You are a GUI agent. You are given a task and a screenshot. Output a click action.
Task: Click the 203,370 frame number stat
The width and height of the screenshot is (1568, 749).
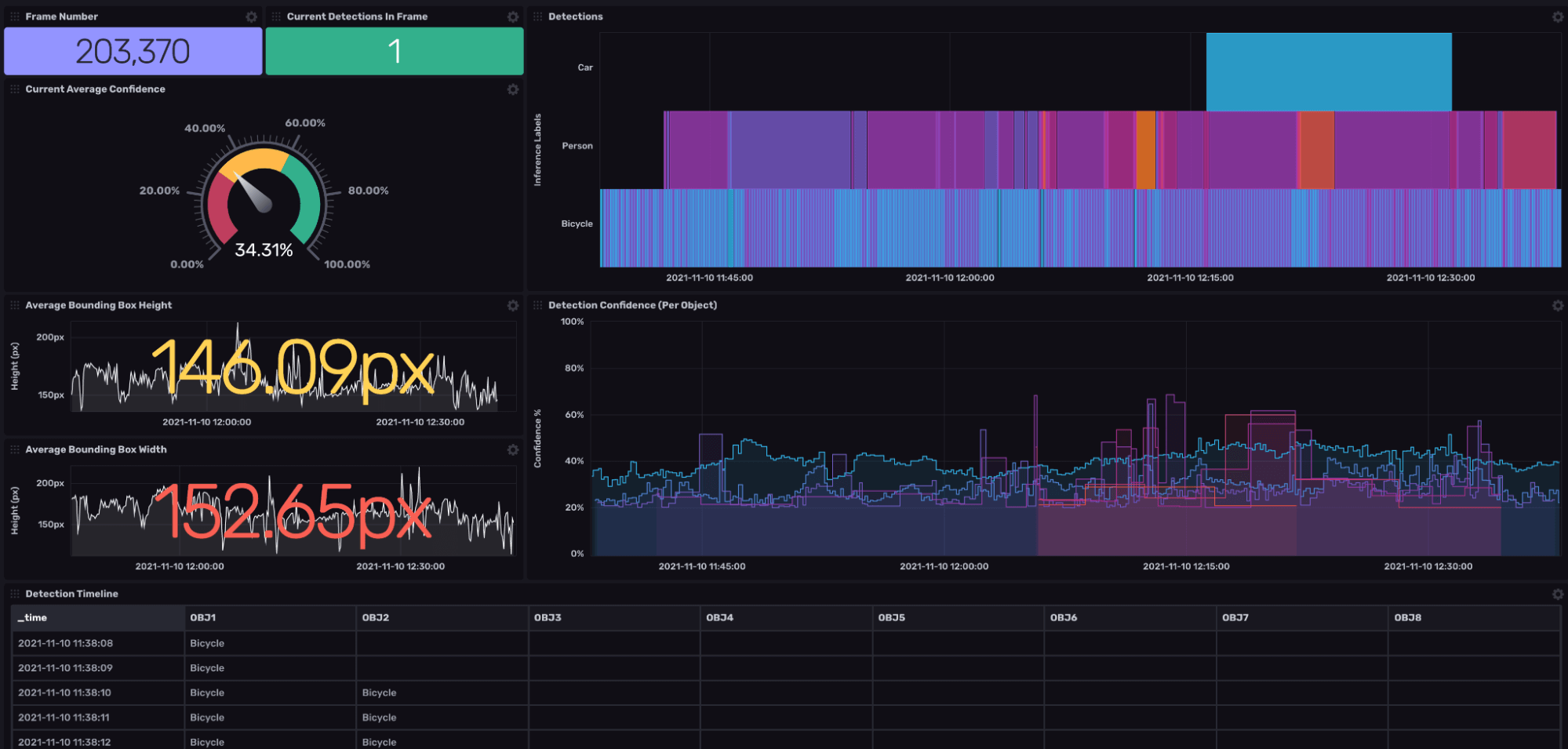pyautogui.click(x=133, y=51)
